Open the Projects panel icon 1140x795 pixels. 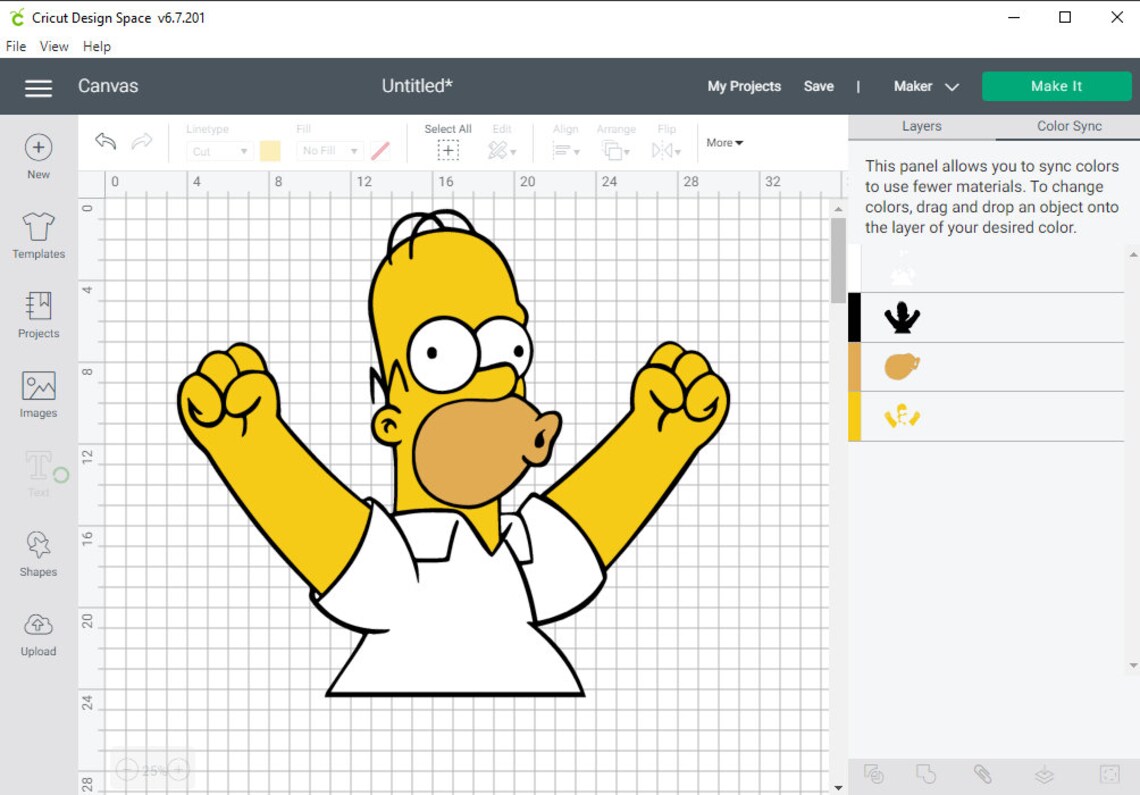(39, 306)
